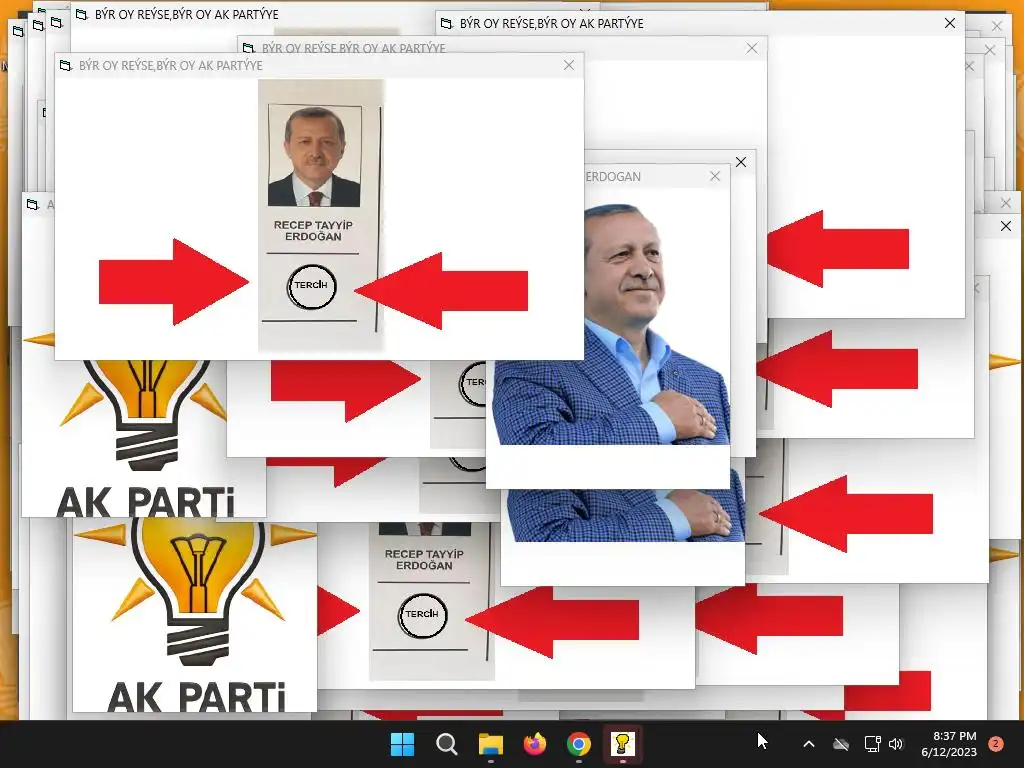Click the front window's BÝR OY REÝSE title

[170, 65]
